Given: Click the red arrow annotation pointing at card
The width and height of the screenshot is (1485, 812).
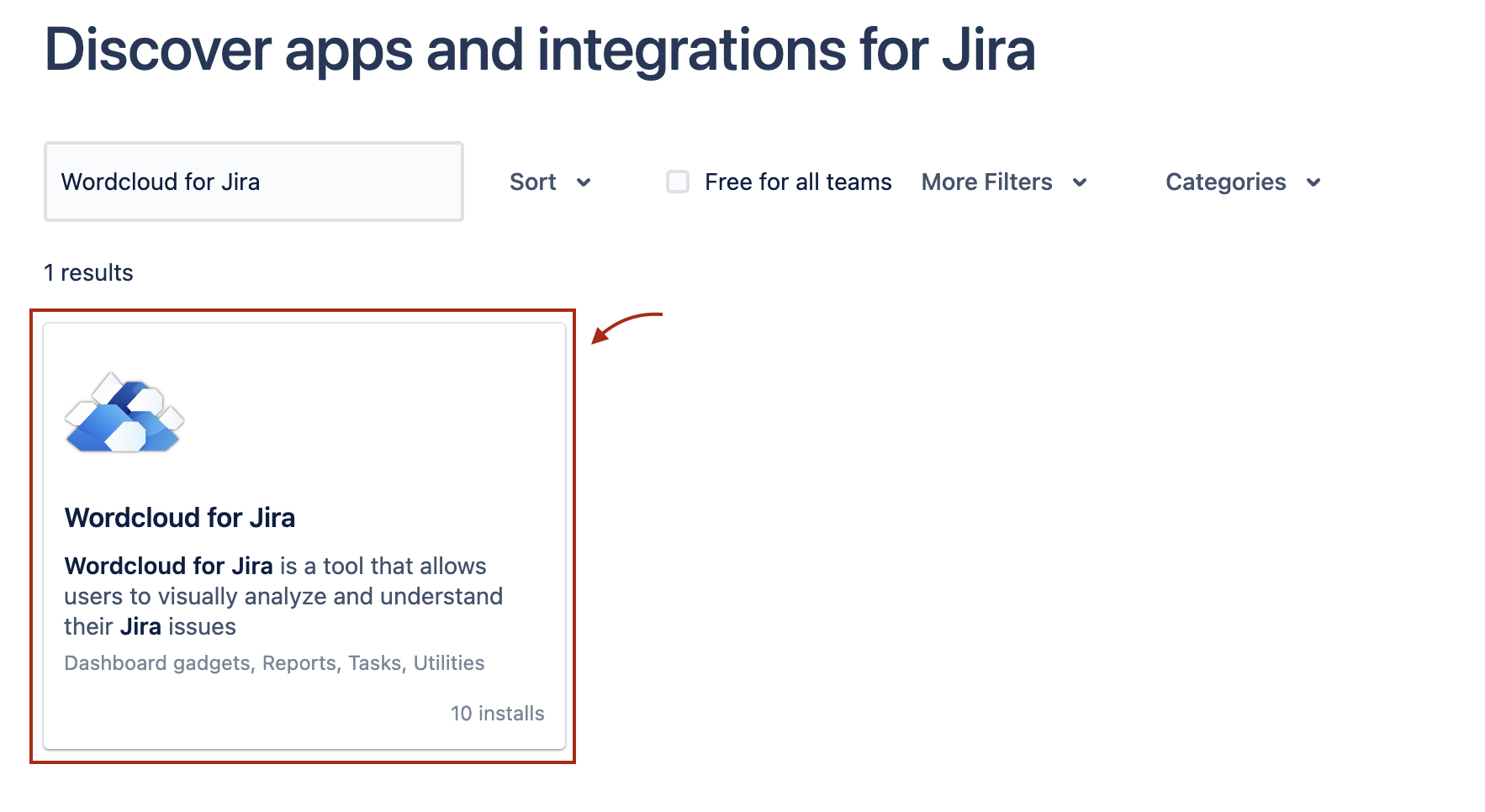Looking at the screenshot, I should 626,326.
